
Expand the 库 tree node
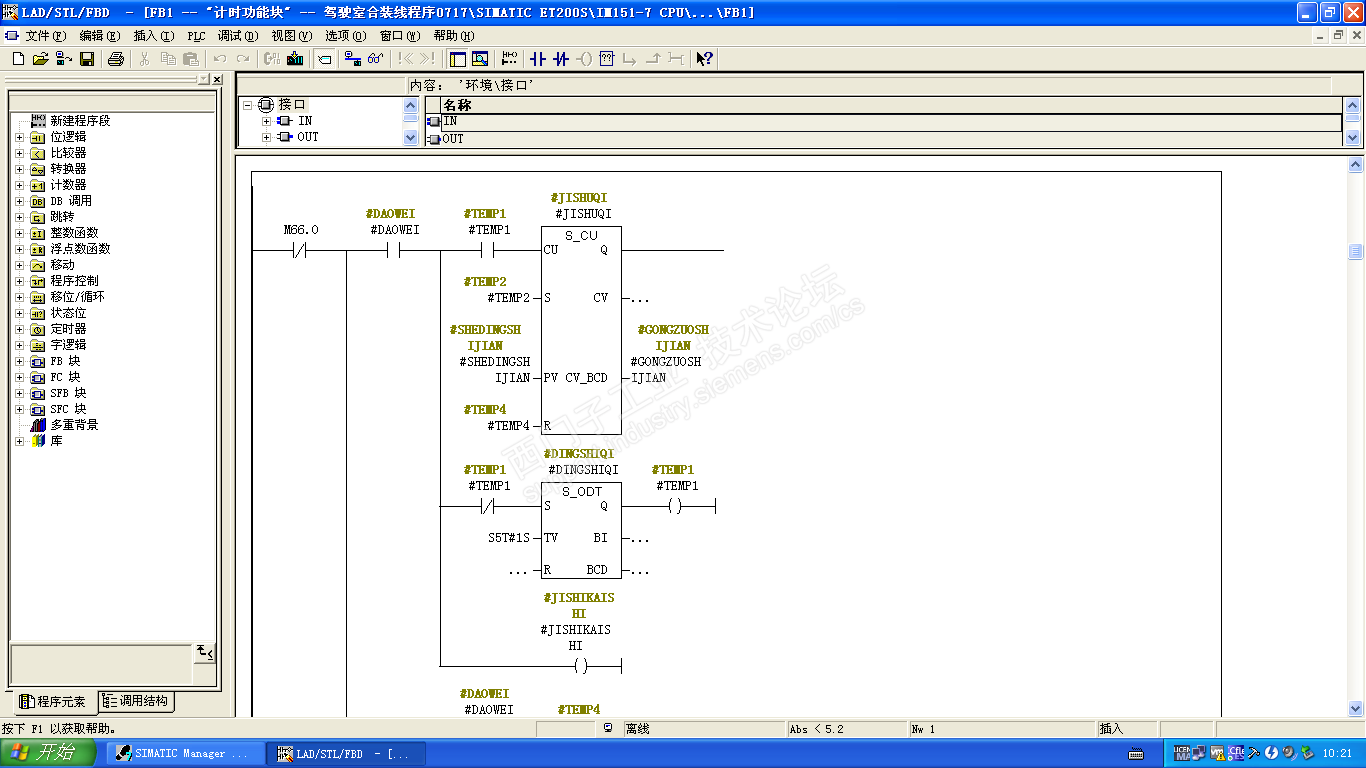point(19,441)
